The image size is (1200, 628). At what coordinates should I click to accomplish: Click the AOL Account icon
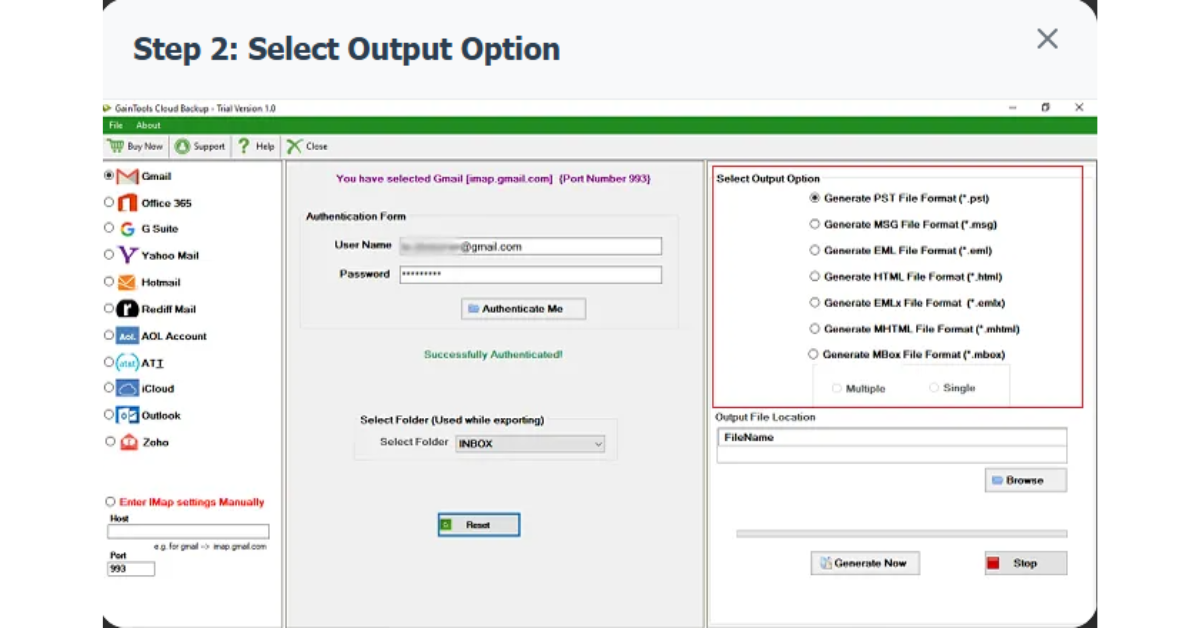pos(127,336)
